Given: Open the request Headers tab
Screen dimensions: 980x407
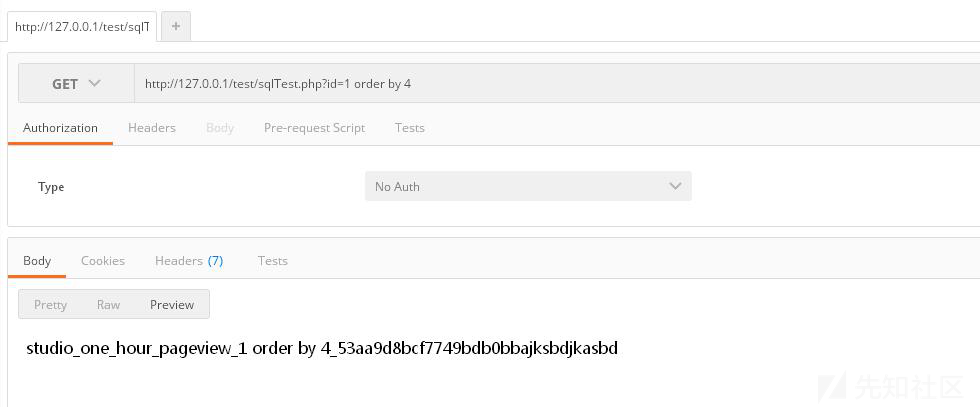Looking at the screenshot, I should (x=152, y=128).
